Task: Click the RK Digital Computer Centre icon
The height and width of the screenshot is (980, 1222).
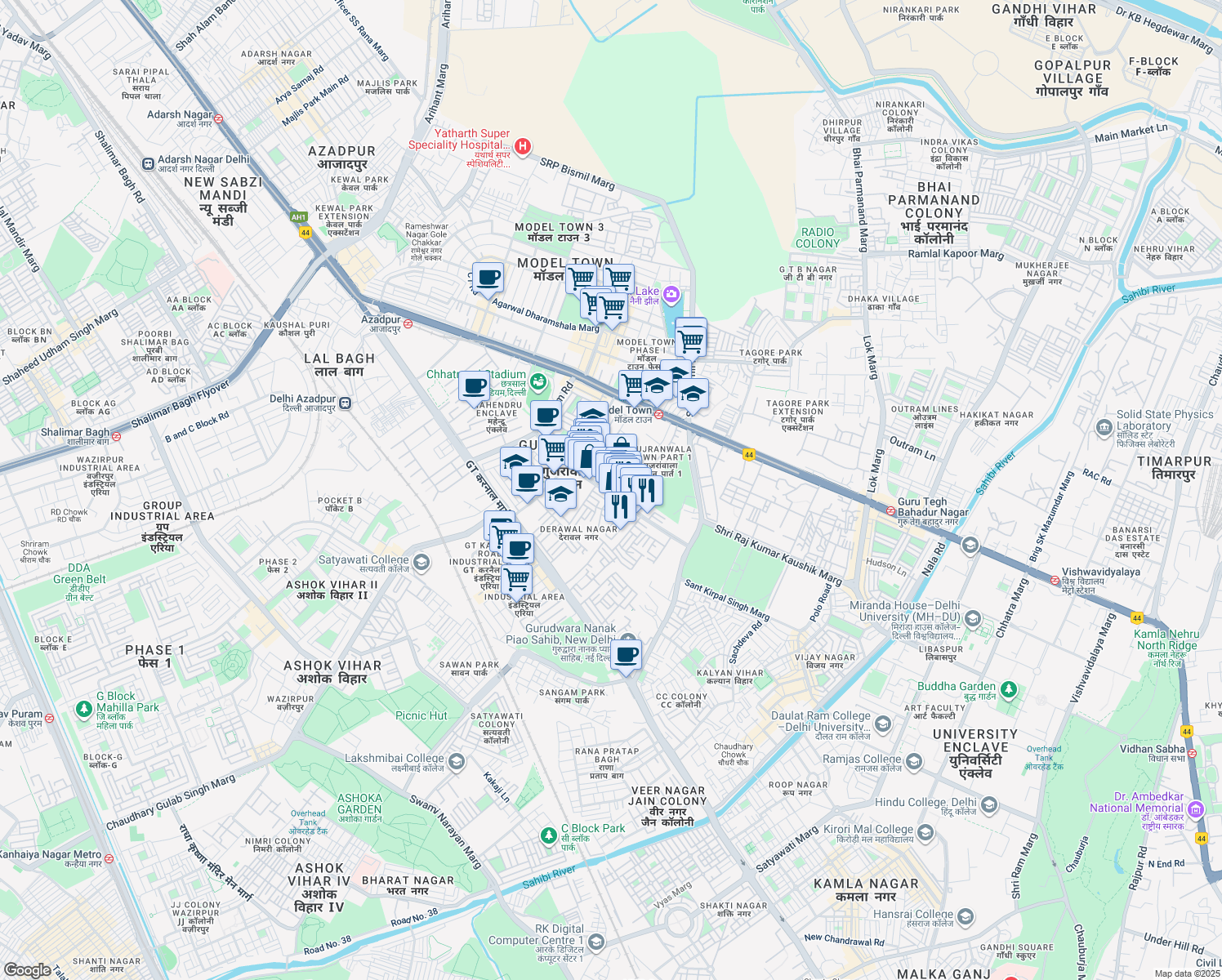Action: tap(596, 942)
